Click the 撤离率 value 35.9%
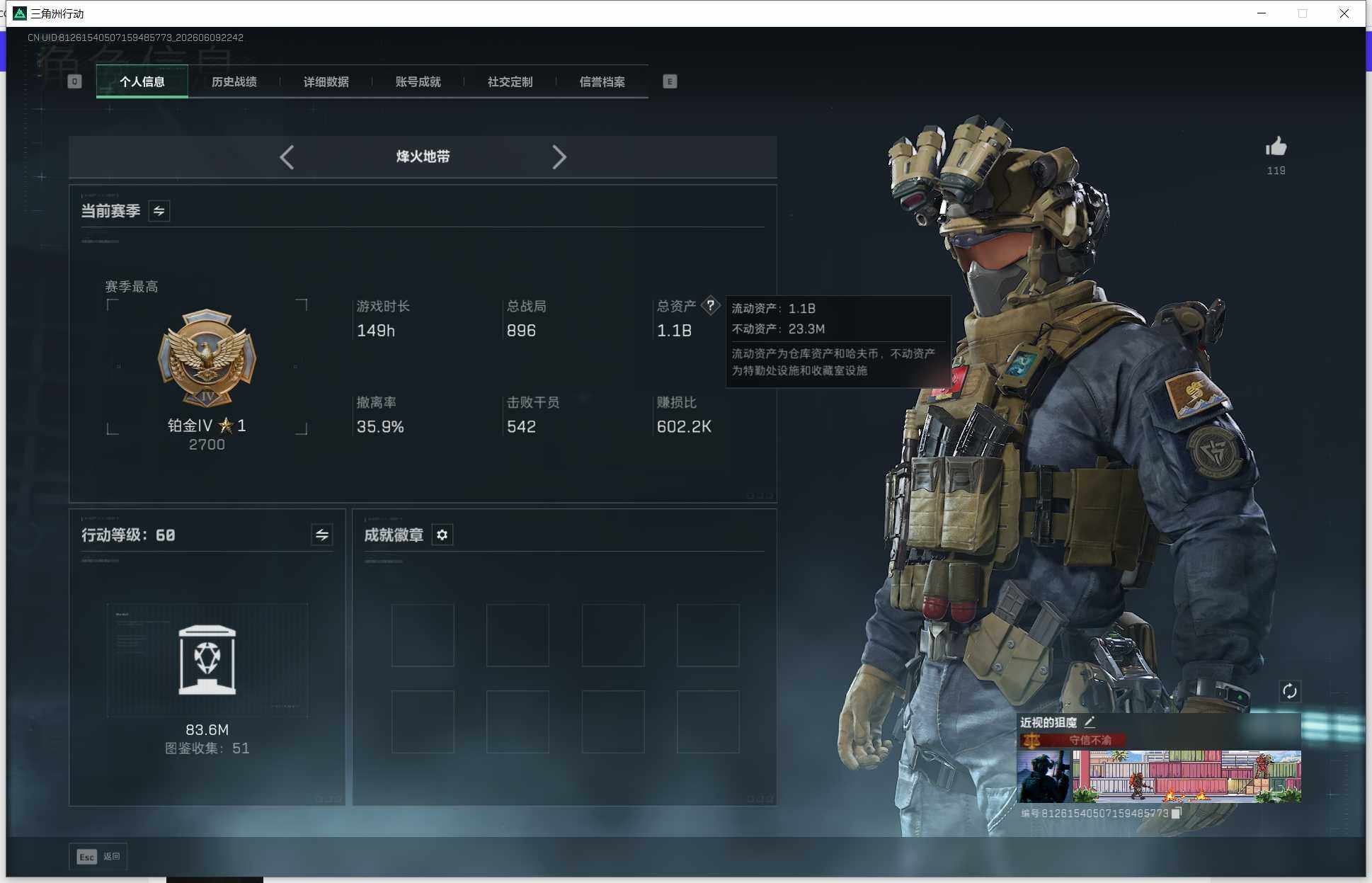1372x883 pixels. (380, 427)
